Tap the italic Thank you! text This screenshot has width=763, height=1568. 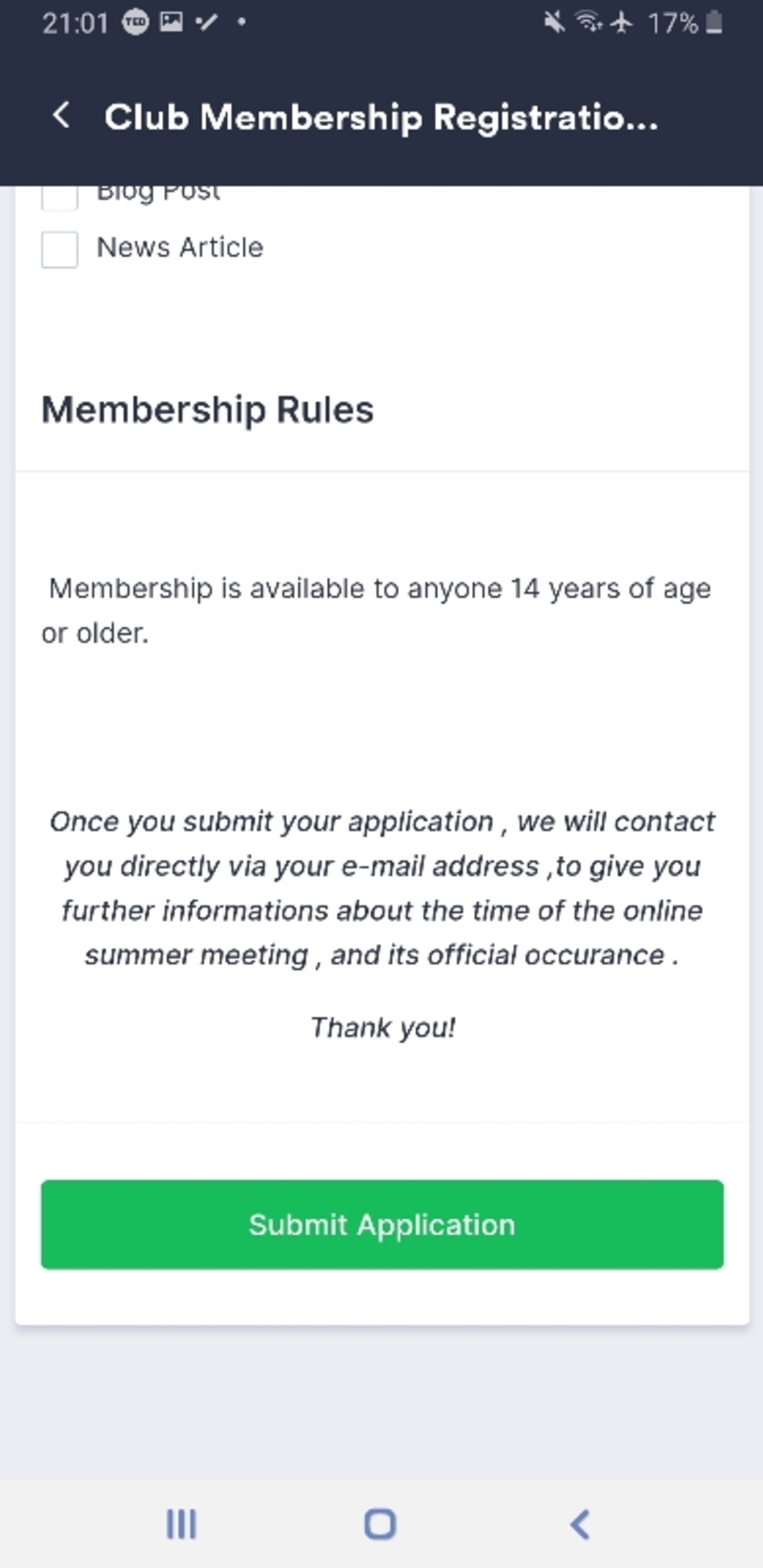(x=382, y=1028)
